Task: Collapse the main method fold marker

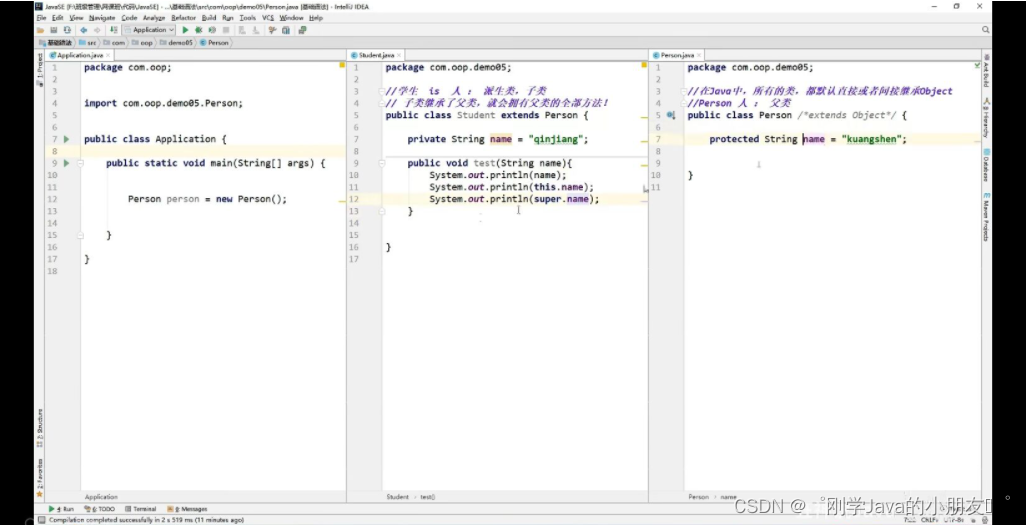Action: [80, 163]
